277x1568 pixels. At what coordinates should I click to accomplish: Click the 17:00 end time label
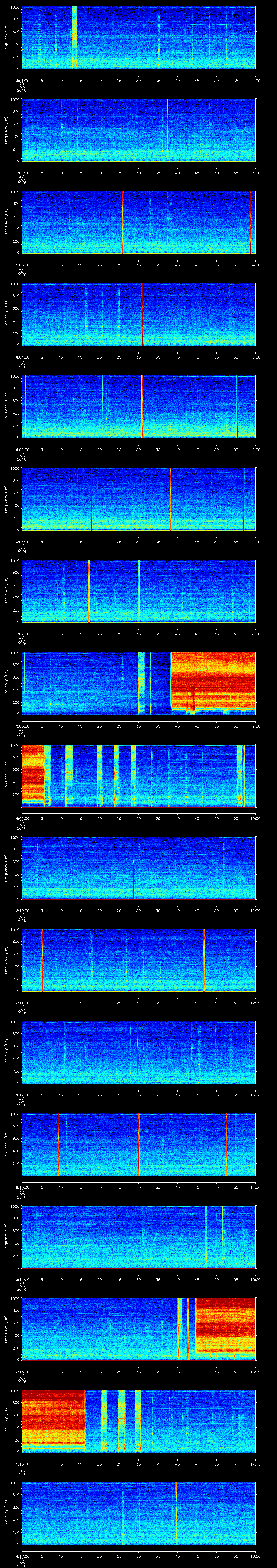(x=256, y=1464)
